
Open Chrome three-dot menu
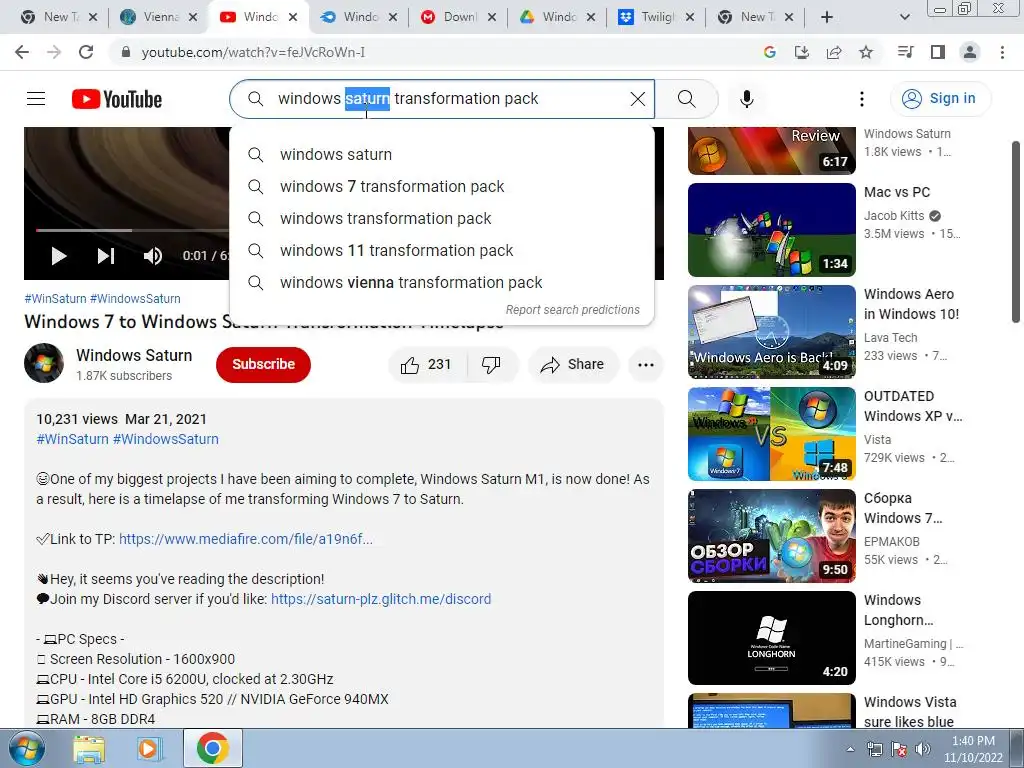pos(1002,52)
